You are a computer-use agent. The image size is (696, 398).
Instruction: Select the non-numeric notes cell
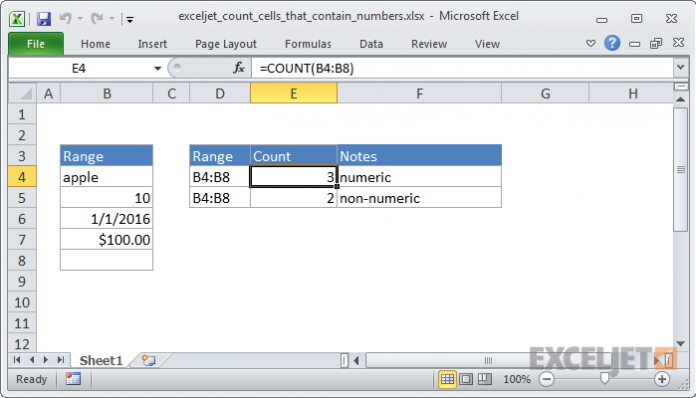click(x=419, y=198)
